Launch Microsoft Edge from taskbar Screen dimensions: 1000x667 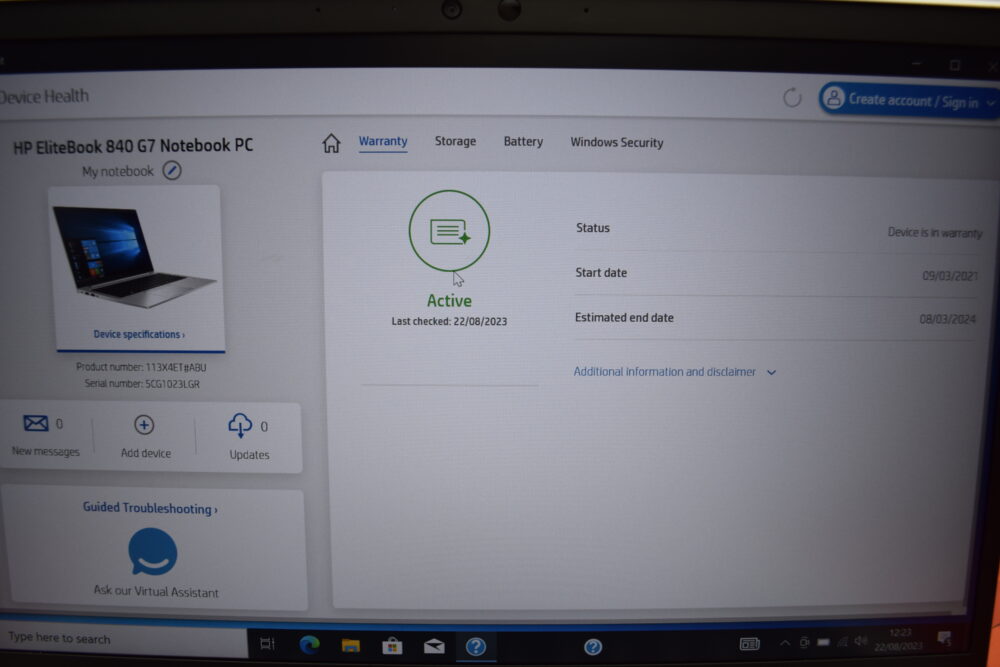click(309, 645)
